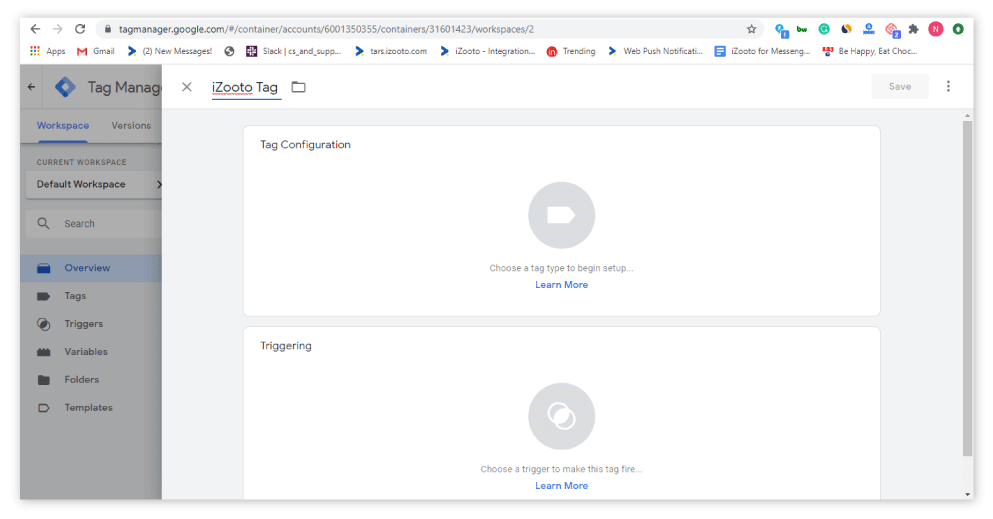The width and height of the screenshot is (993, 519).
Task: Open the three-dot more options menu
Action: [948, 87]
